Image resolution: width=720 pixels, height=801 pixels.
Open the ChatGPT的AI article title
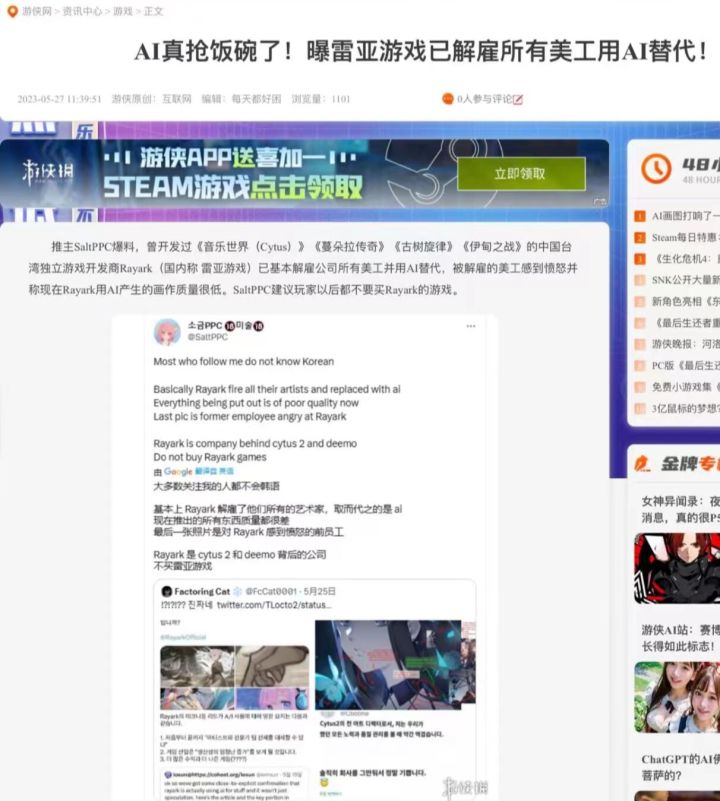pyautogui.click(x=681, y=767)
